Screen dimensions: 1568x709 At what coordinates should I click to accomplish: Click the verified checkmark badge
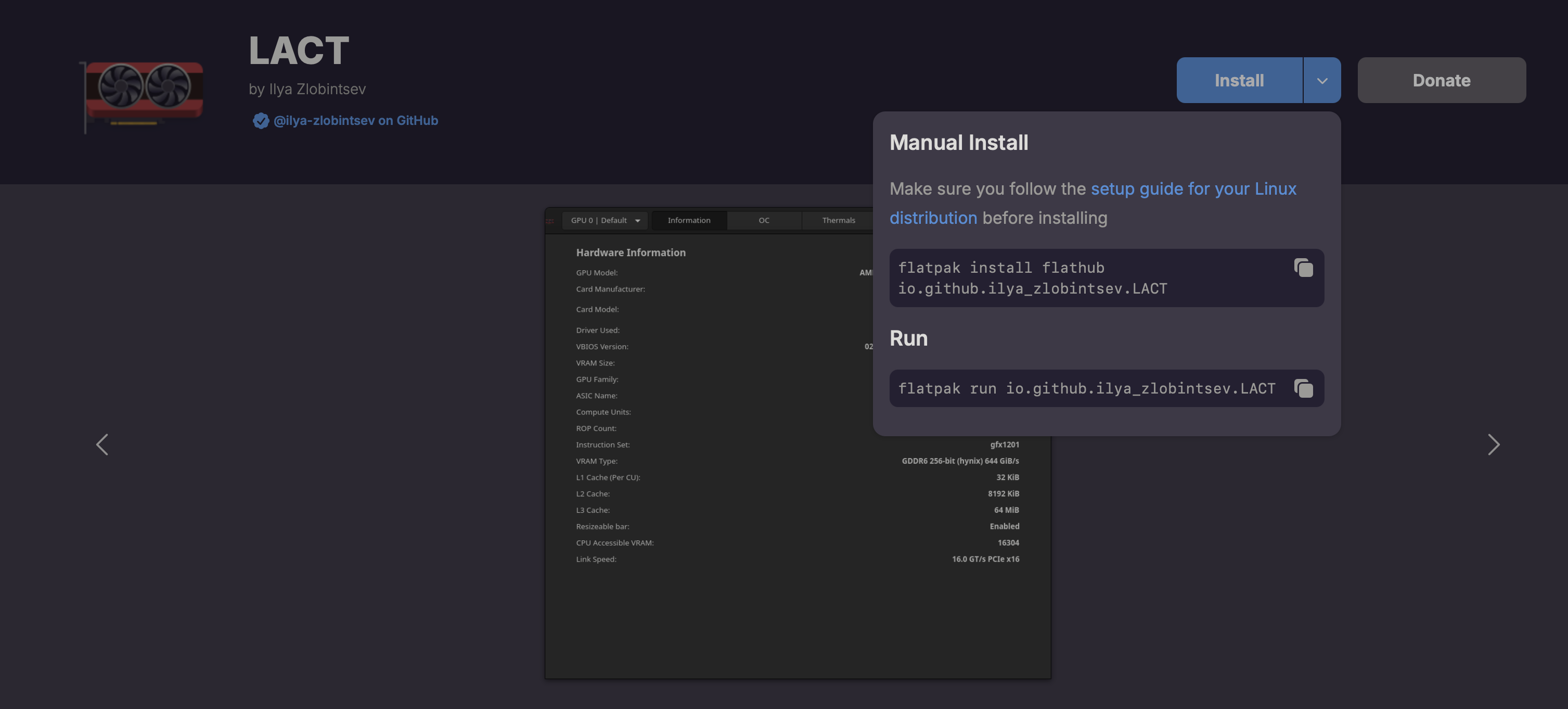(261, 121)
